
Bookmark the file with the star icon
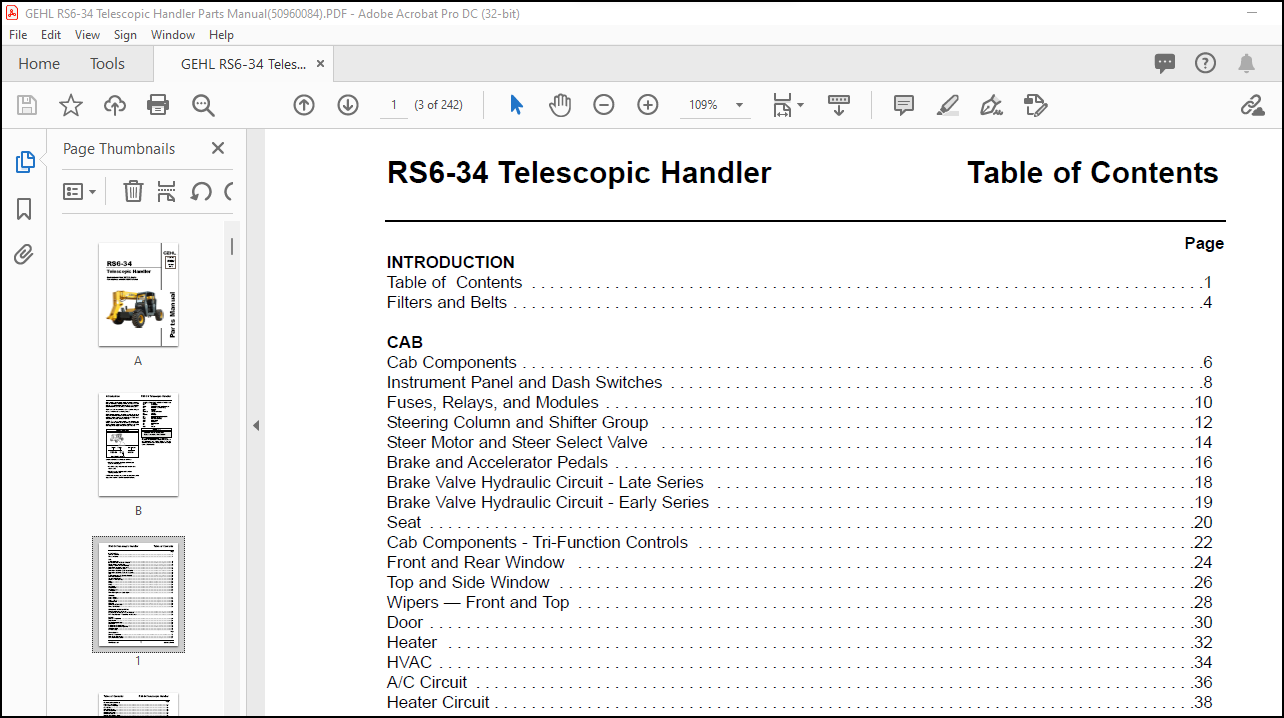[x=71, y=105]
